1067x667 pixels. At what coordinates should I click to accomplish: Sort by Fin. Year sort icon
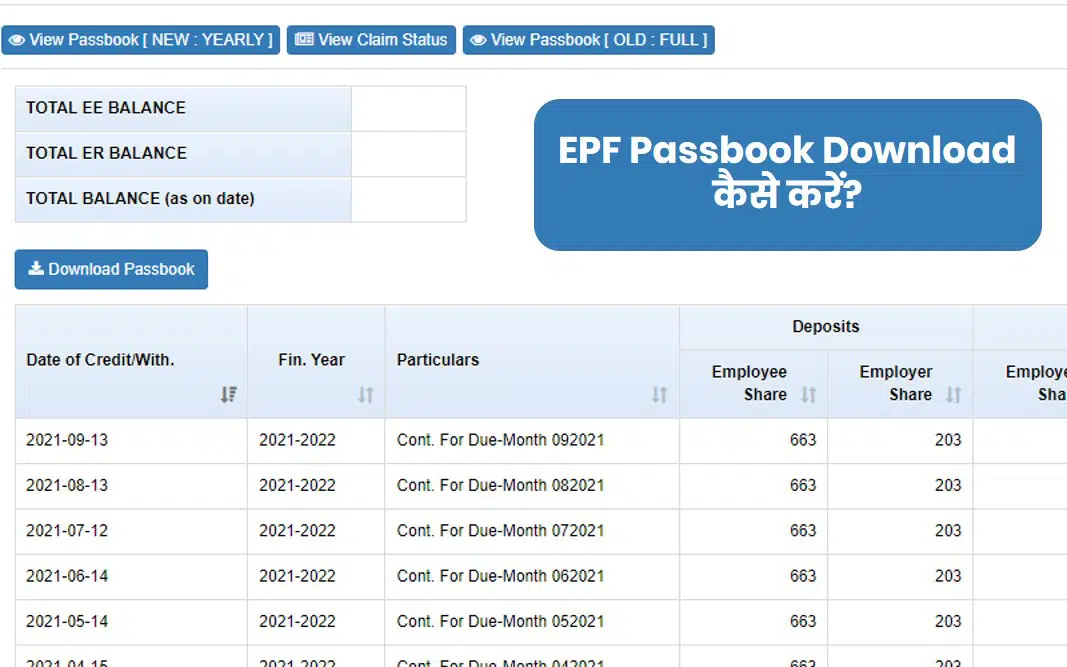coord(366,395)
